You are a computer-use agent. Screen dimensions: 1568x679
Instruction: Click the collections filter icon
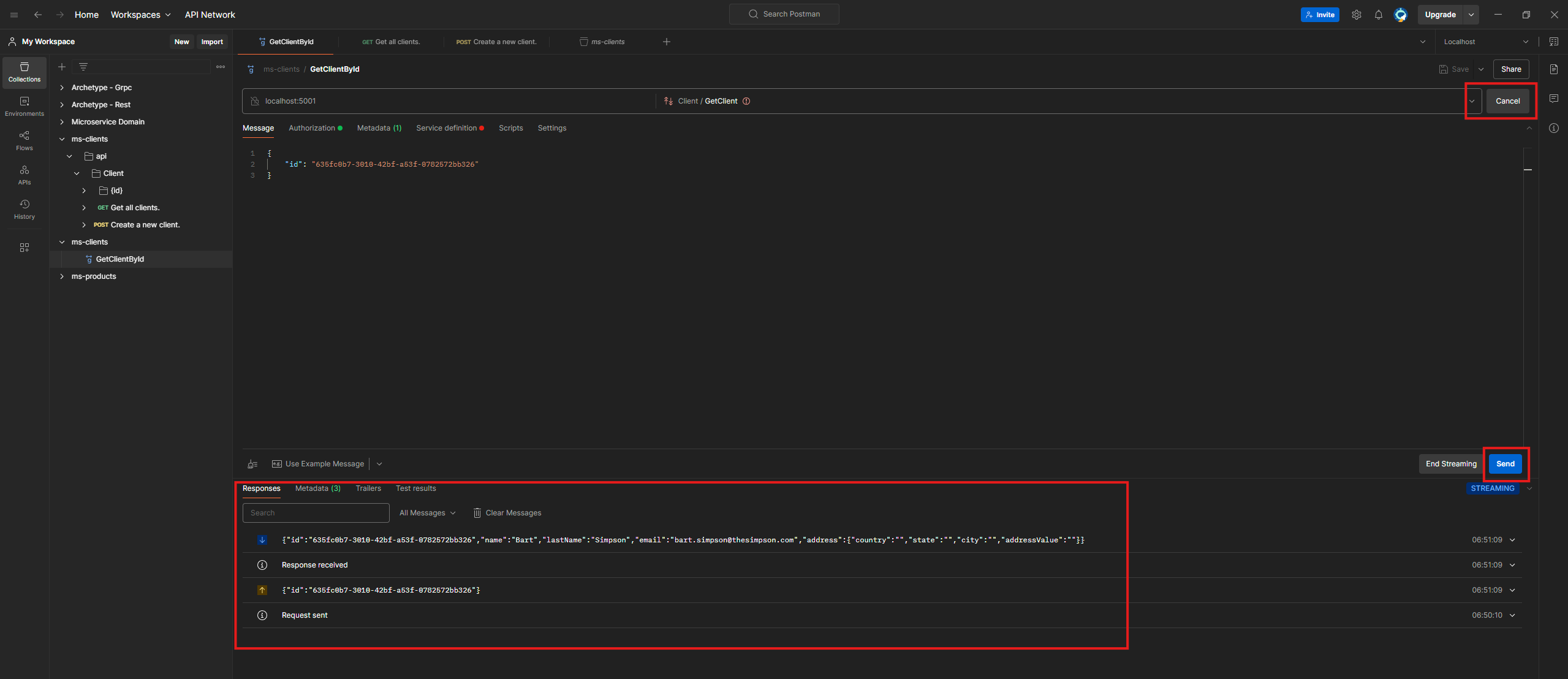(83, 67)
